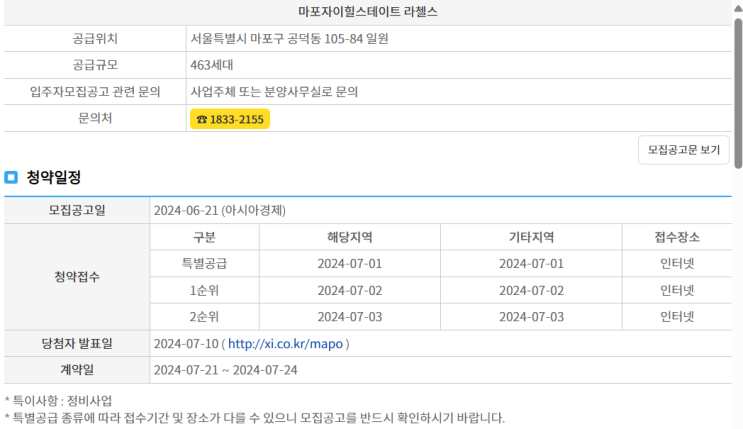Viewport: 743px width, 429px height.
Task: Click the note starting 특별공급 종류에 따라
Action: pos(255,418)
